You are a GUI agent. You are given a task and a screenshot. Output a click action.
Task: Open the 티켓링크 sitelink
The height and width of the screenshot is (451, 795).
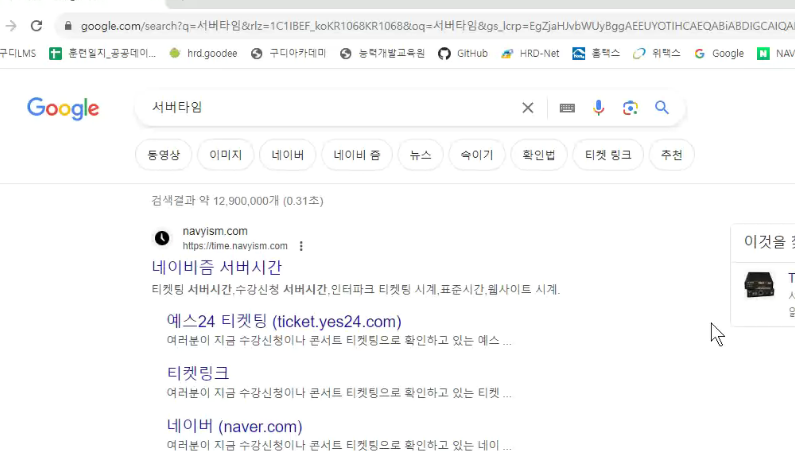pos(198,373)
